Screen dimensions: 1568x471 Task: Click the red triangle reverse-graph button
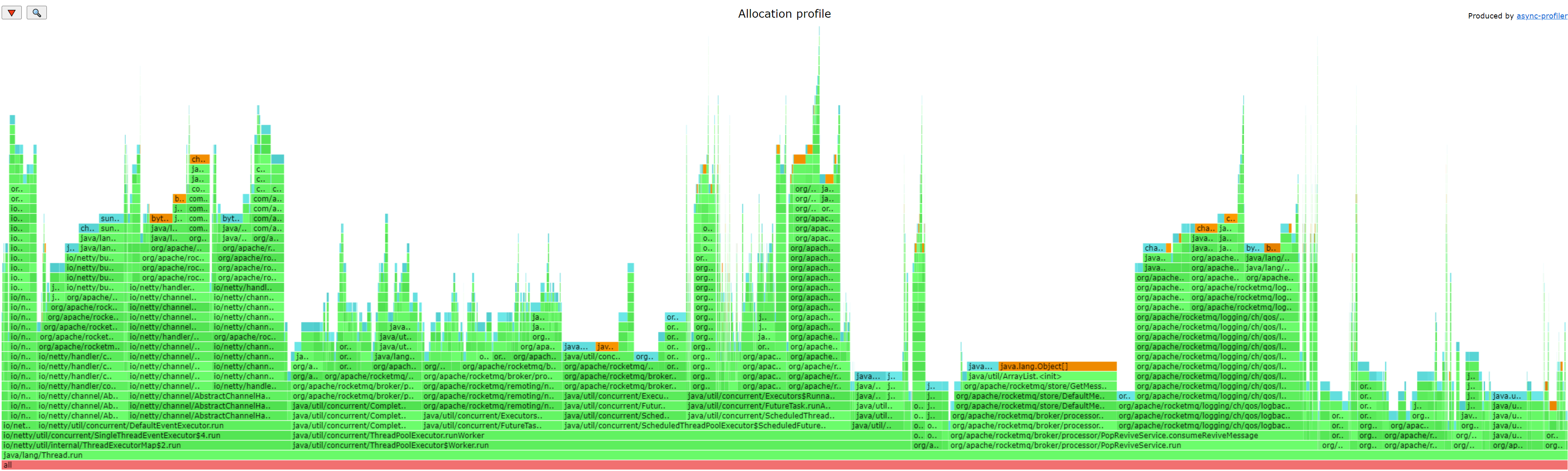12,13
